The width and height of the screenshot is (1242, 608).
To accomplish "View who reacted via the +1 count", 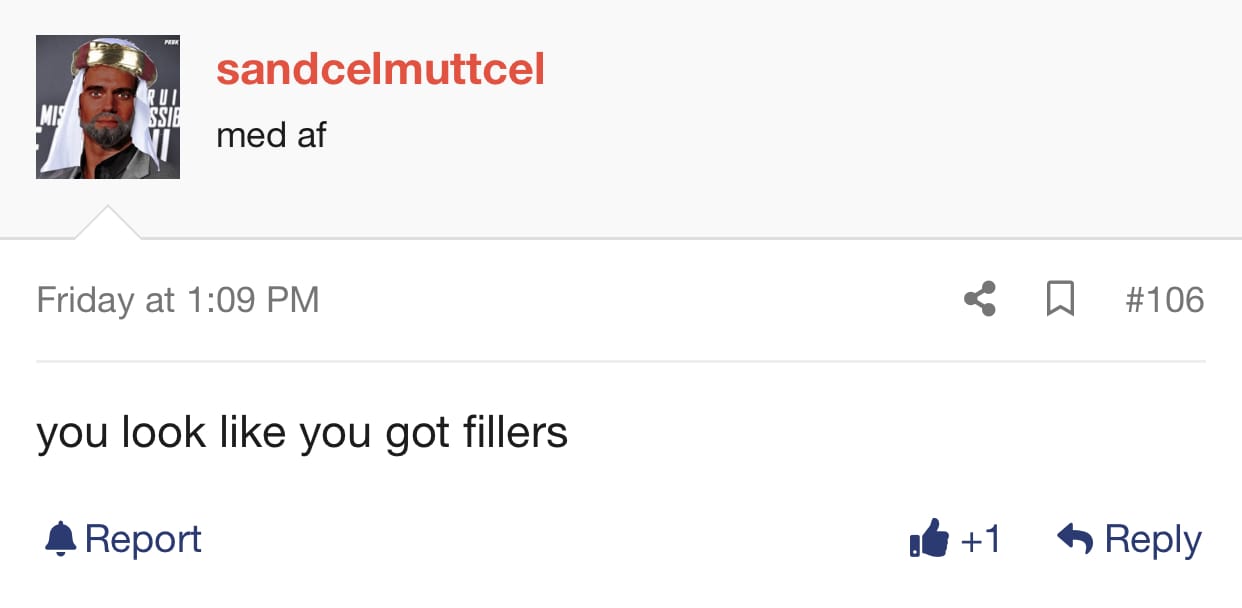I will [x=980, y=539].
